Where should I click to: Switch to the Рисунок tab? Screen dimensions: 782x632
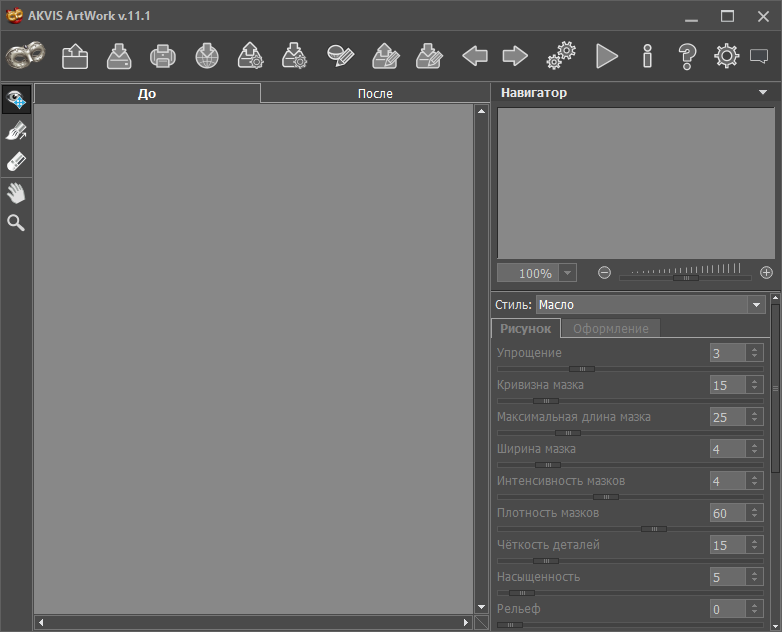[x=526, y=329]
